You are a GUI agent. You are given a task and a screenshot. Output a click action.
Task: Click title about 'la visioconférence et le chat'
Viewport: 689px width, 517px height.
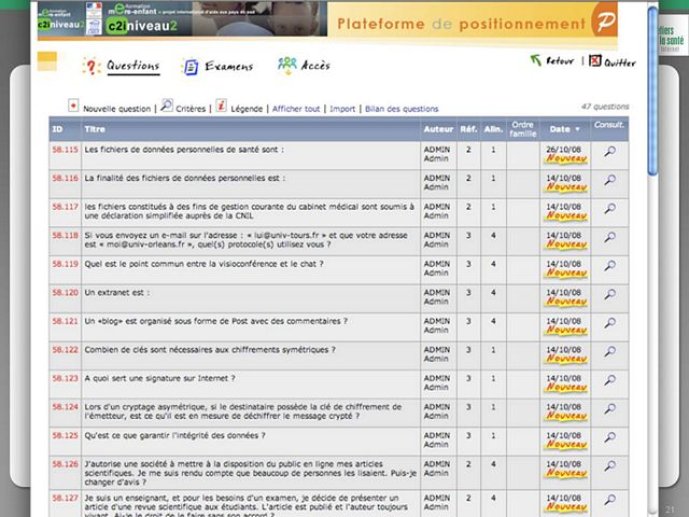204,264
